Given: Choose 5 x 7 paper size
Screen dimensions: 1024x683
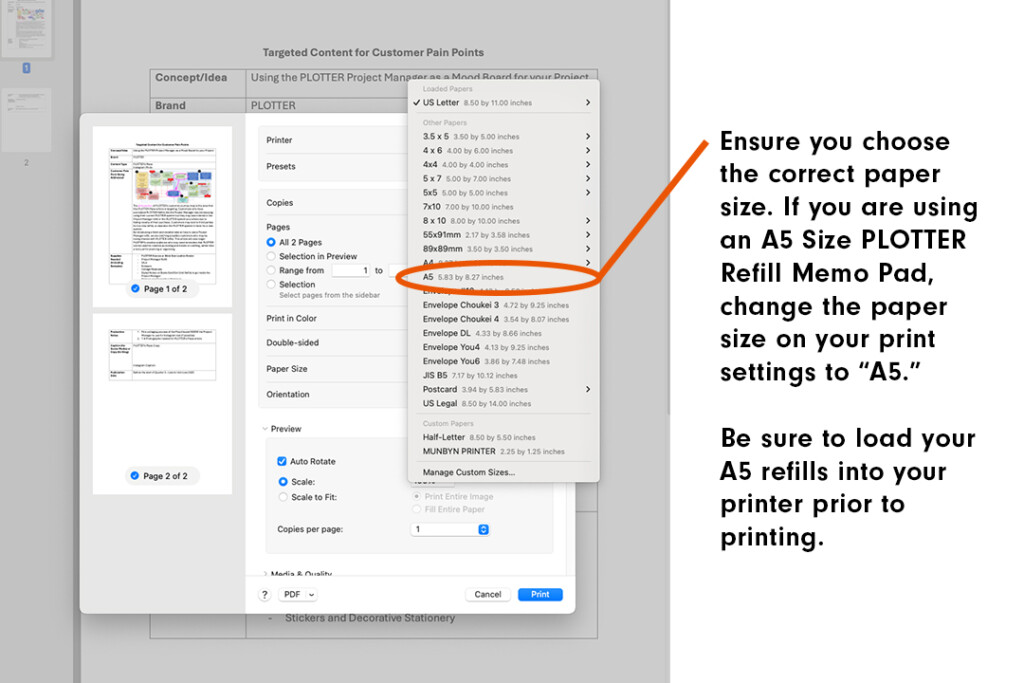Looking at the screenshot, I should [503, 179].
